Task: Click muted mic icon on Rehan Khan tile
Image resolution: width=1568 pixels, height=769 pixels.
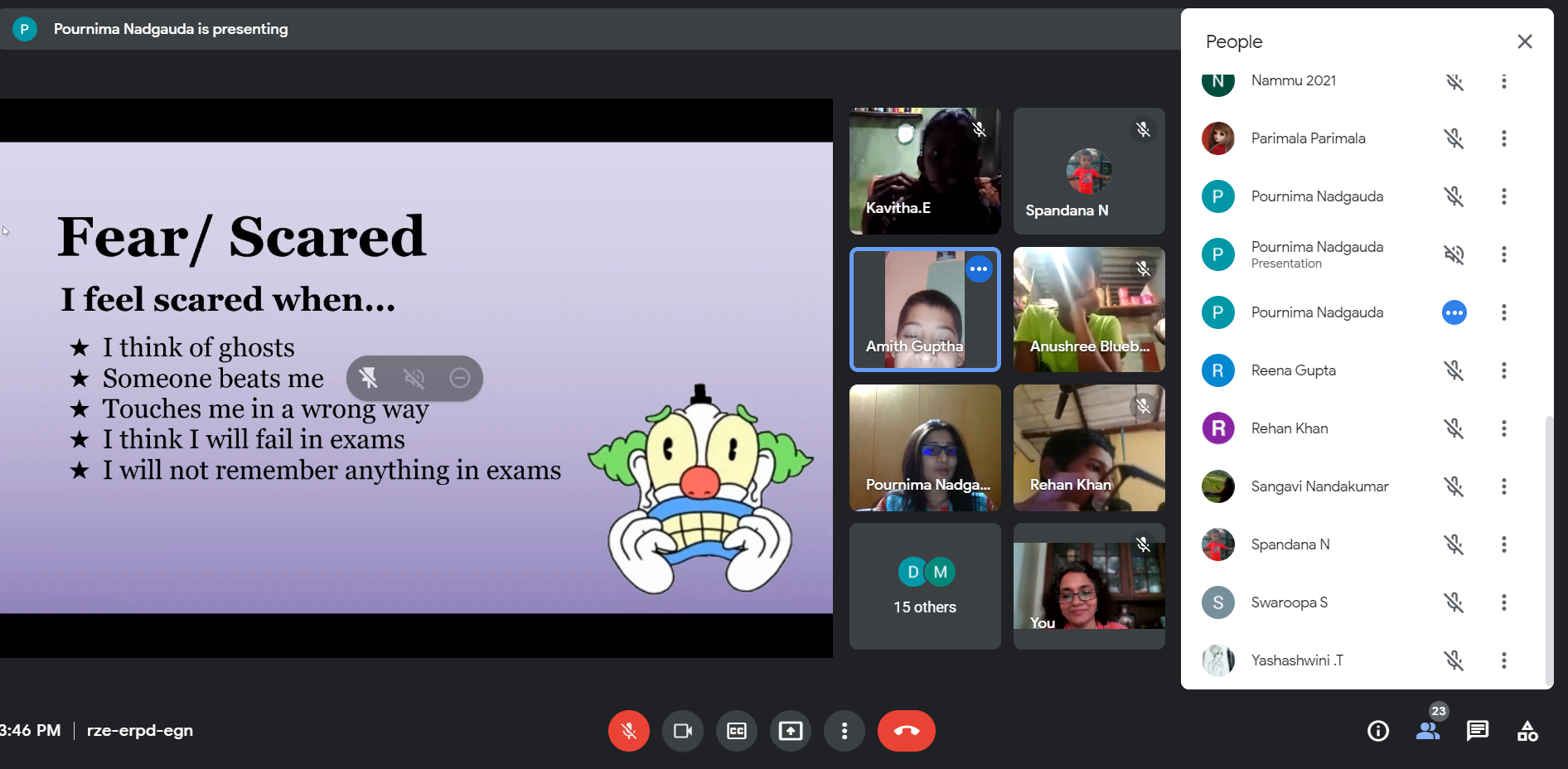Action: tap(1144, 406)
